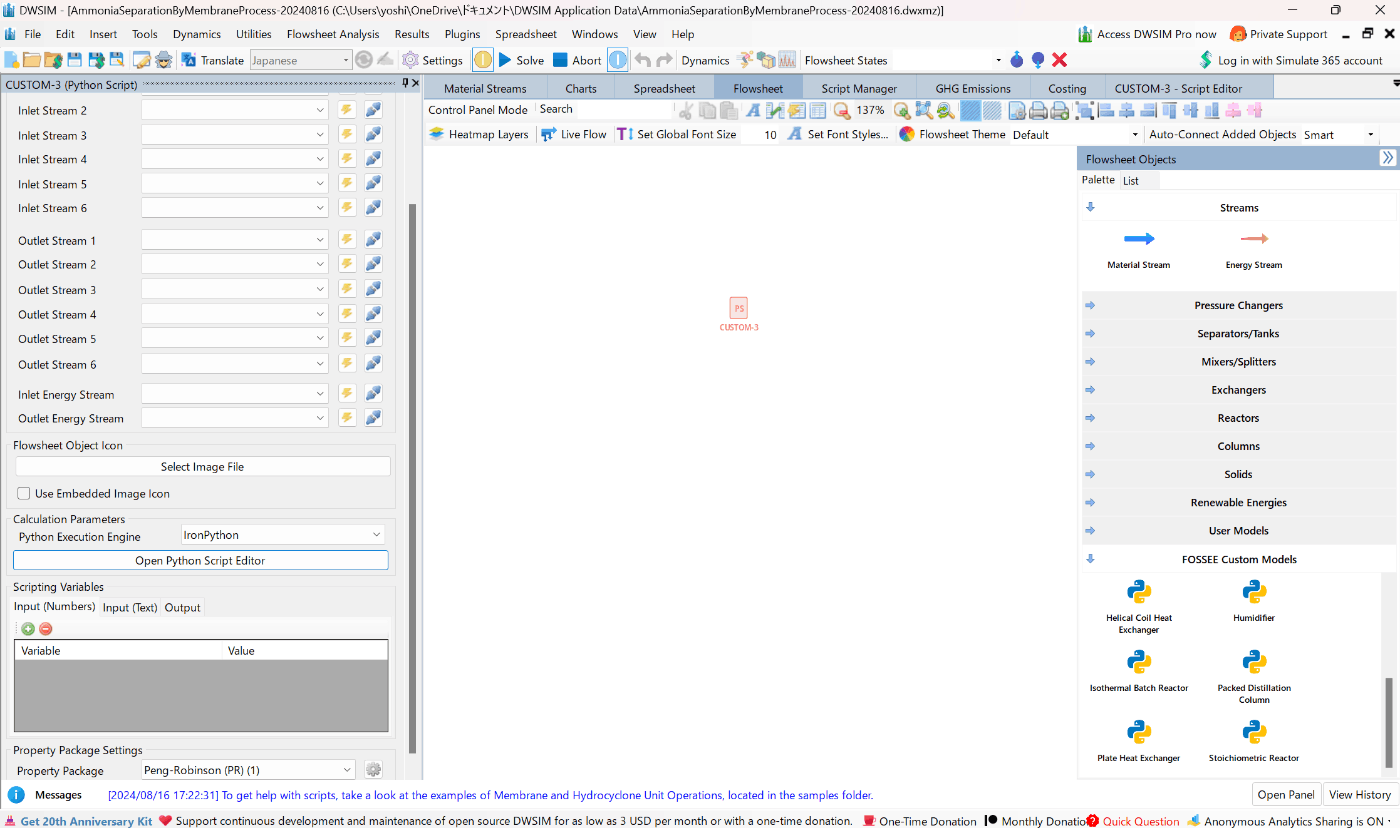Click the scissors Cut icon
1400x828 pixels.
click(x=685, y=110)
